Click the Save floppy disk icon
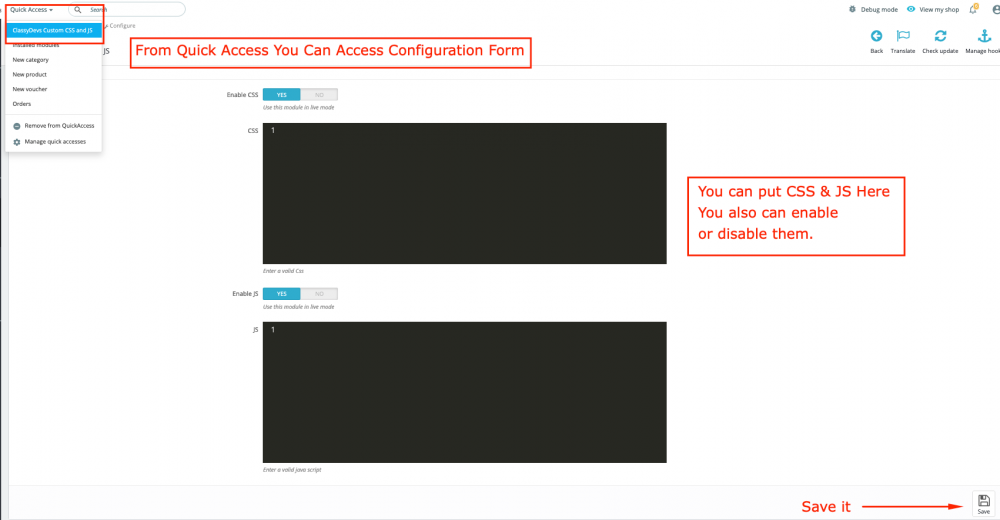 coord(983,500)
